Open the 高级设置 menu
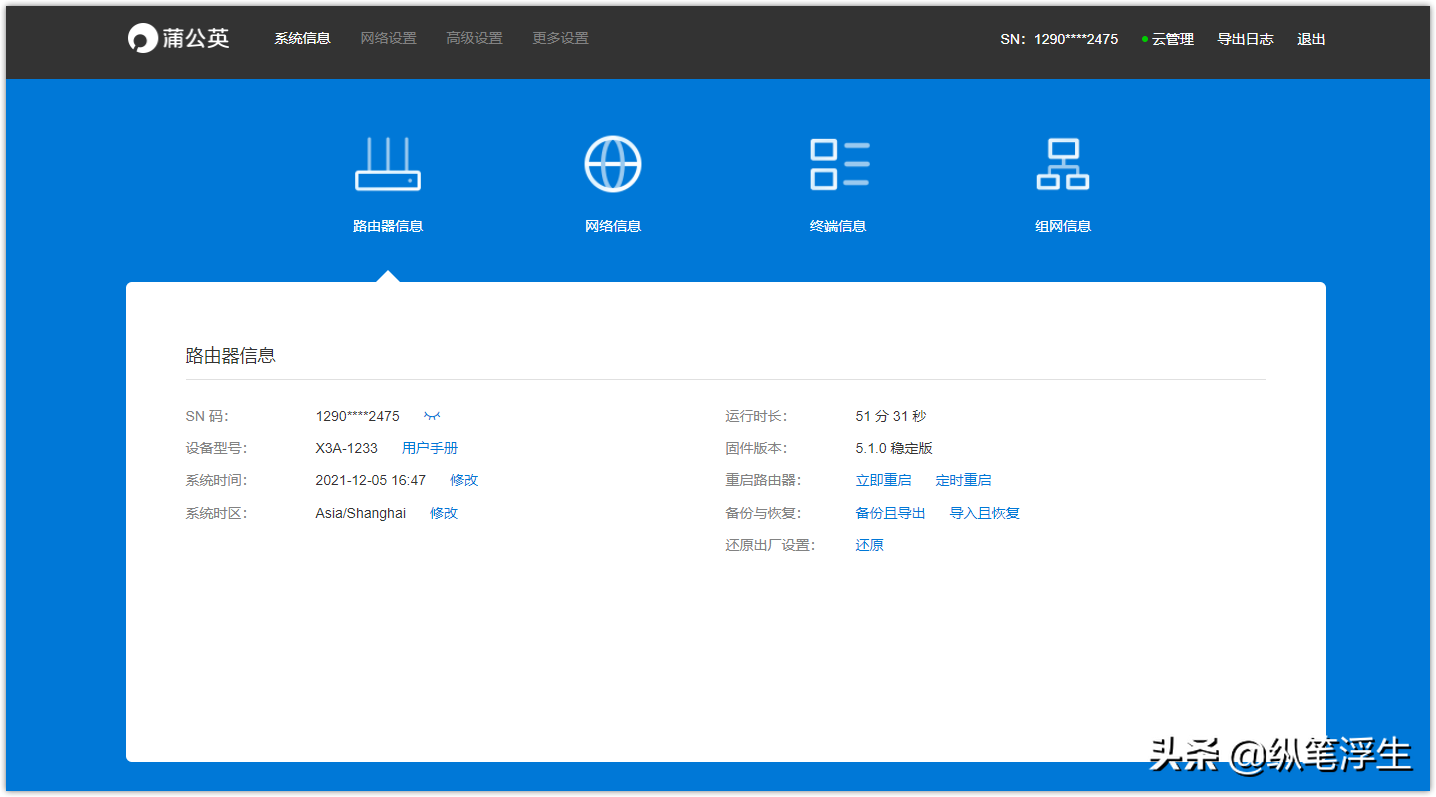 click(x=475, y=39)
